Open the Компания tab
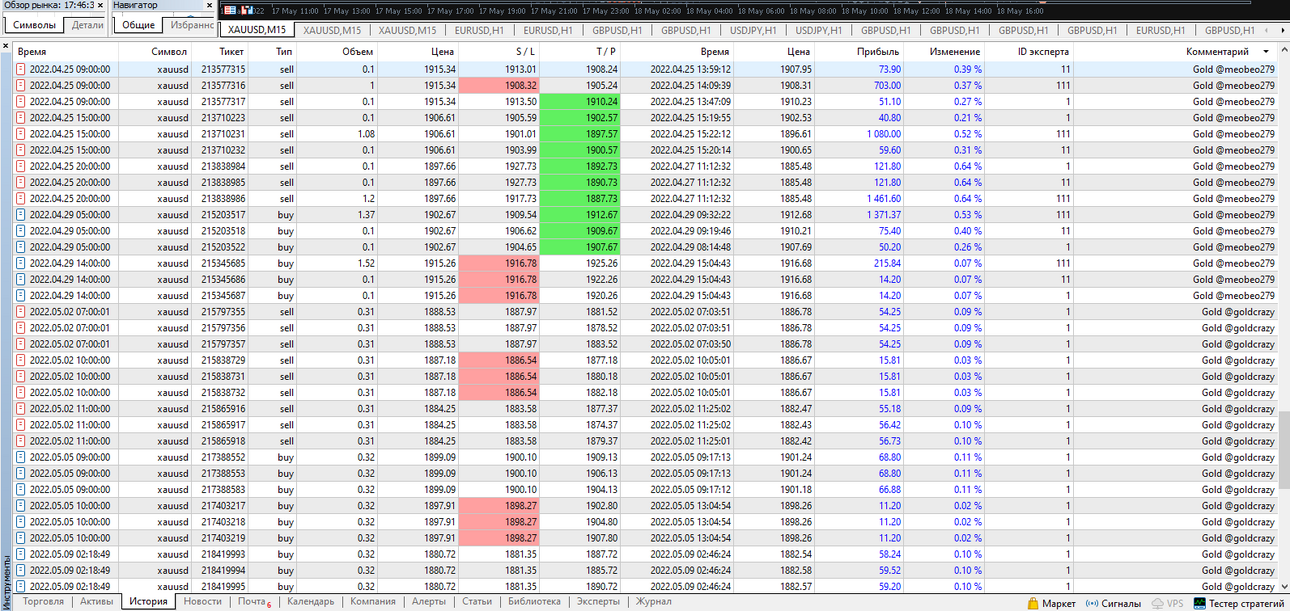Viewport: 1290px width, 611px height. [373, 602]
